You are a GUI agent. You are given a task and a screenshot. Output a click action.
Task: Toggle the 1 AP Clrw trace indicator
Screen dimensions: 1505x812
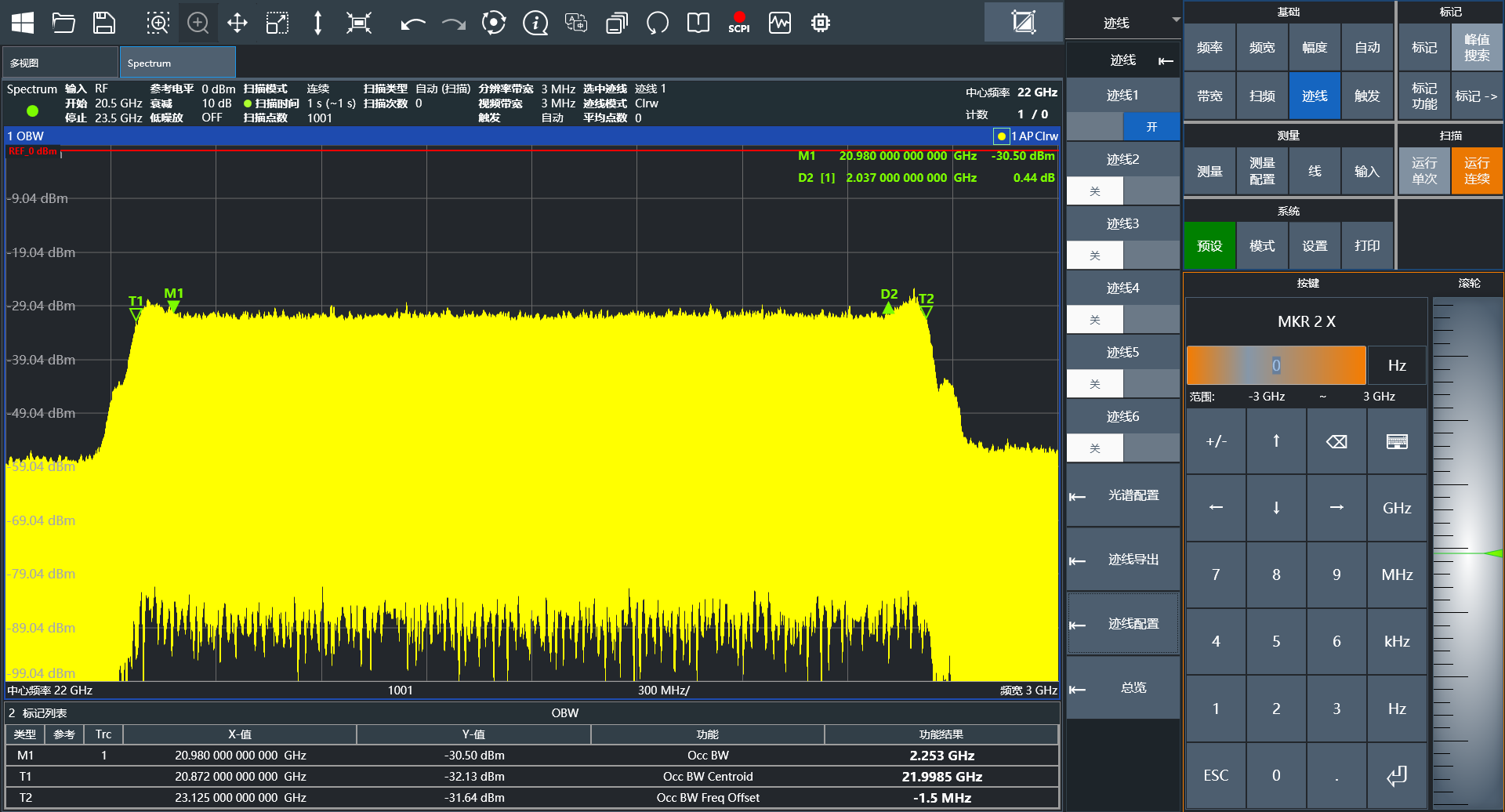[1026, 136]
